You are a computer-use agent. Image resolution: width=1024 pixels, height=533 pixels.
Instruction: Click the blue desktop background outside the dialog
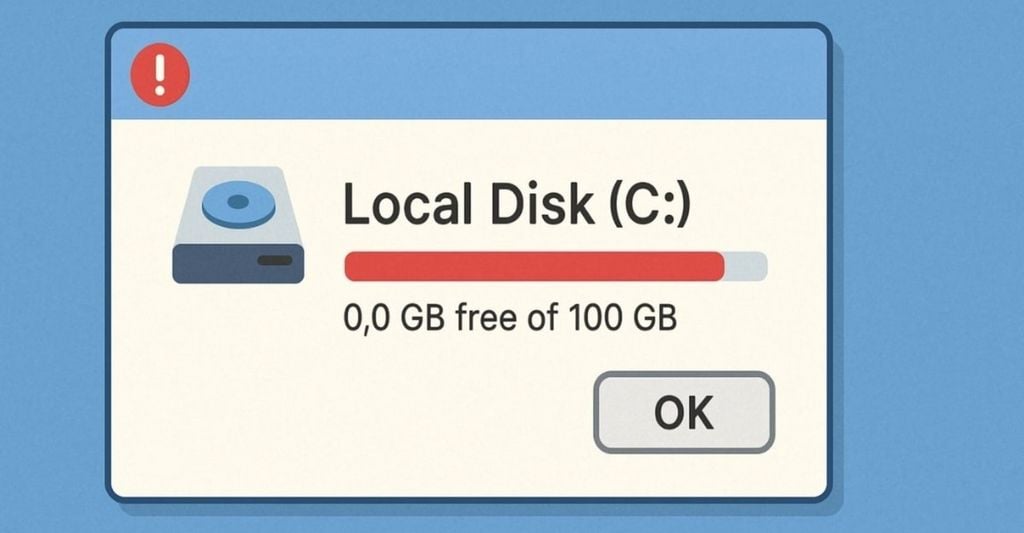click(x=927, y=261)
